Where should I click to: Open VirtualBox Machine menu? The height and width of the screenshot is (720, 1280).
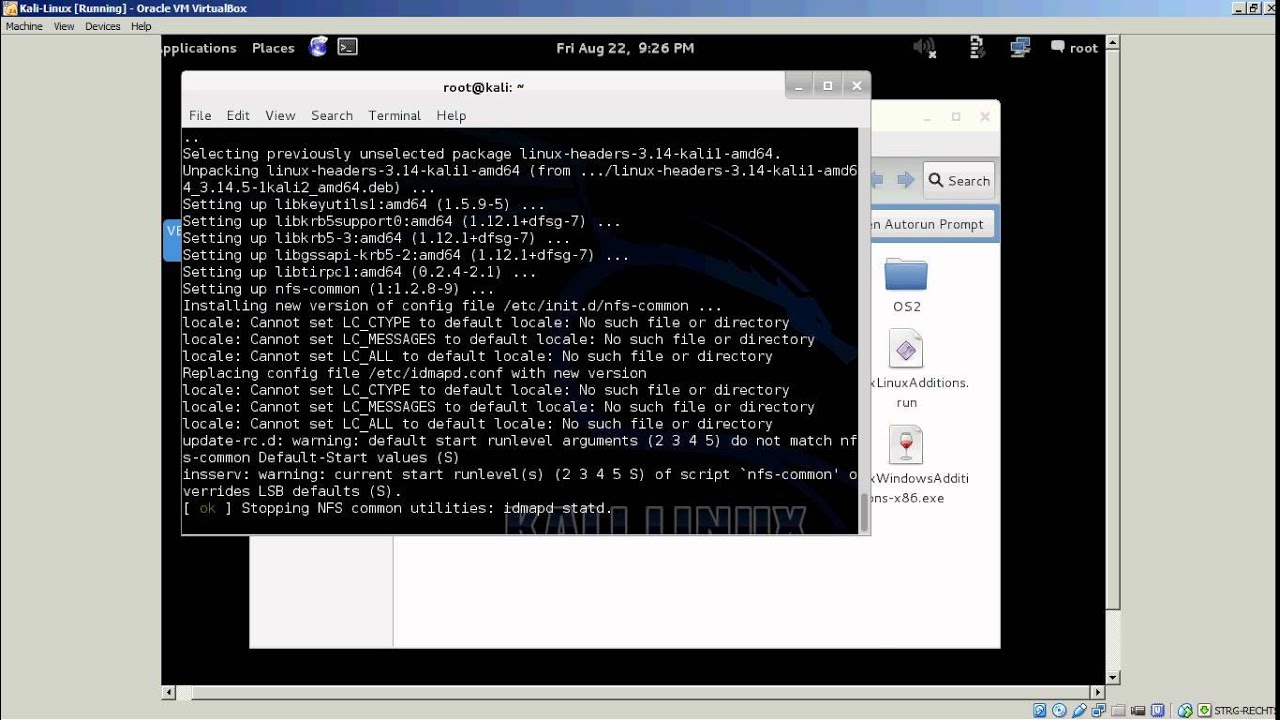pyautogui.click(x=24, y=26)
